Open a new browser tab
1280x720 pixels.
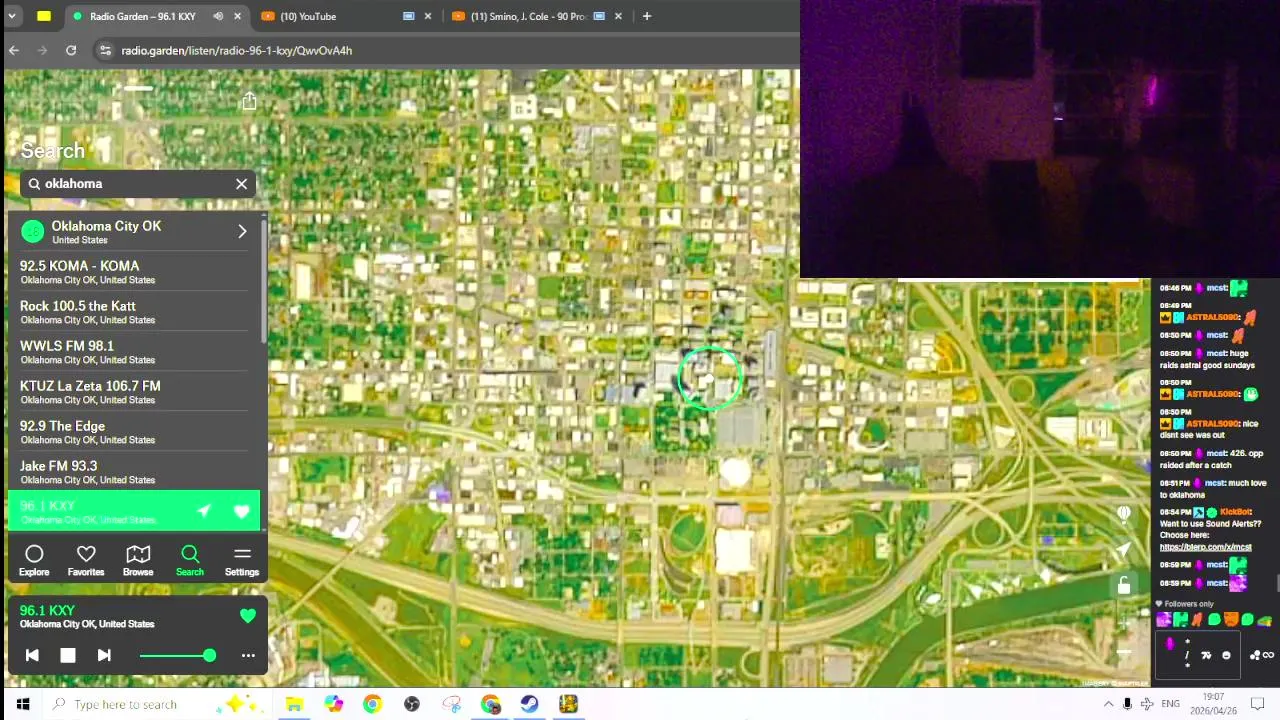(x=647, y=16)
